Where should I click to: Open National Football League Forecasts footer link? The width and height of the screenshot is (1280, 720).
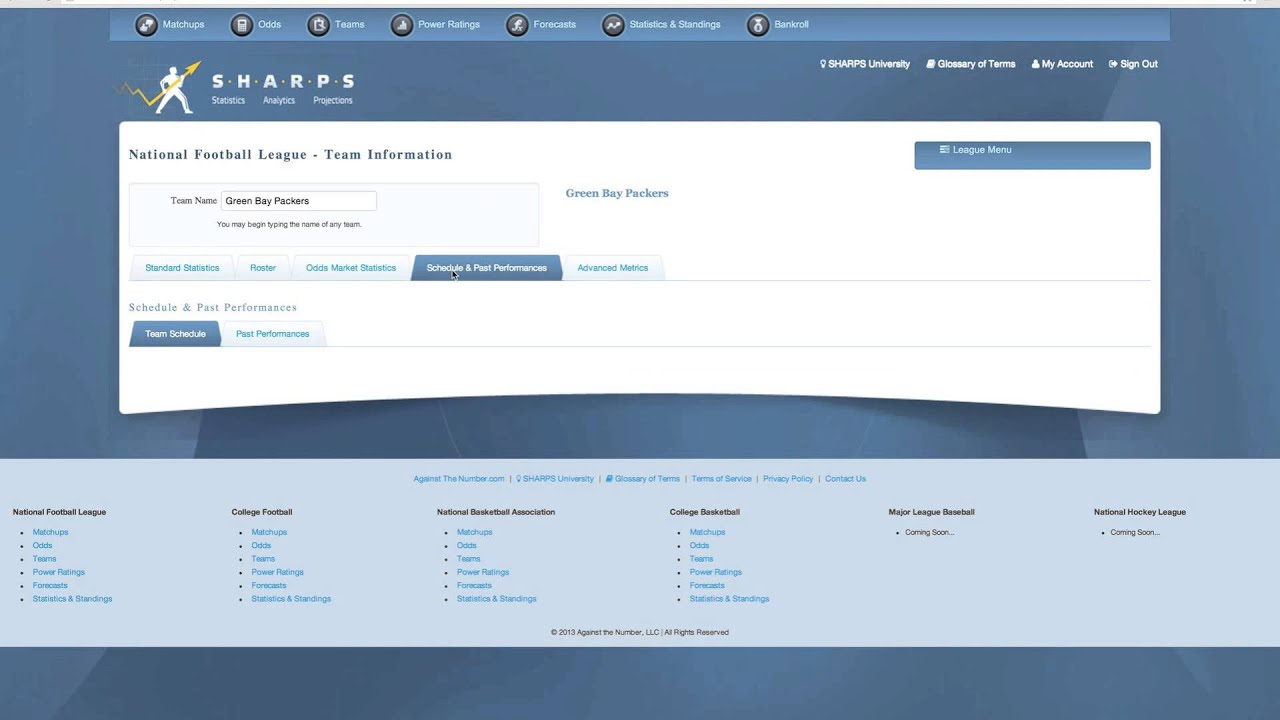(50, 586)
